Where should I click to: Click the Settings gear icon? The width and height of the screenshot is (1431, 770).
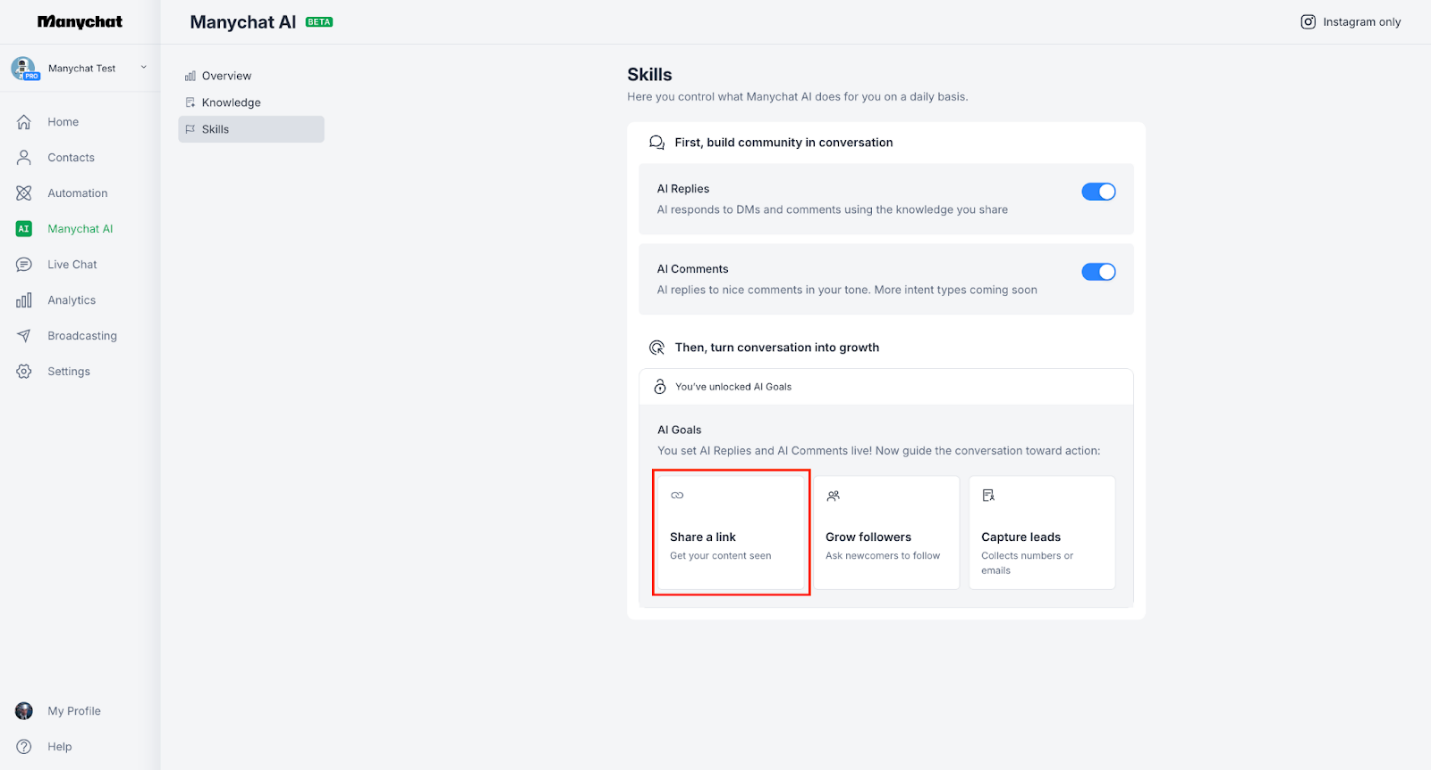[24, 371]
